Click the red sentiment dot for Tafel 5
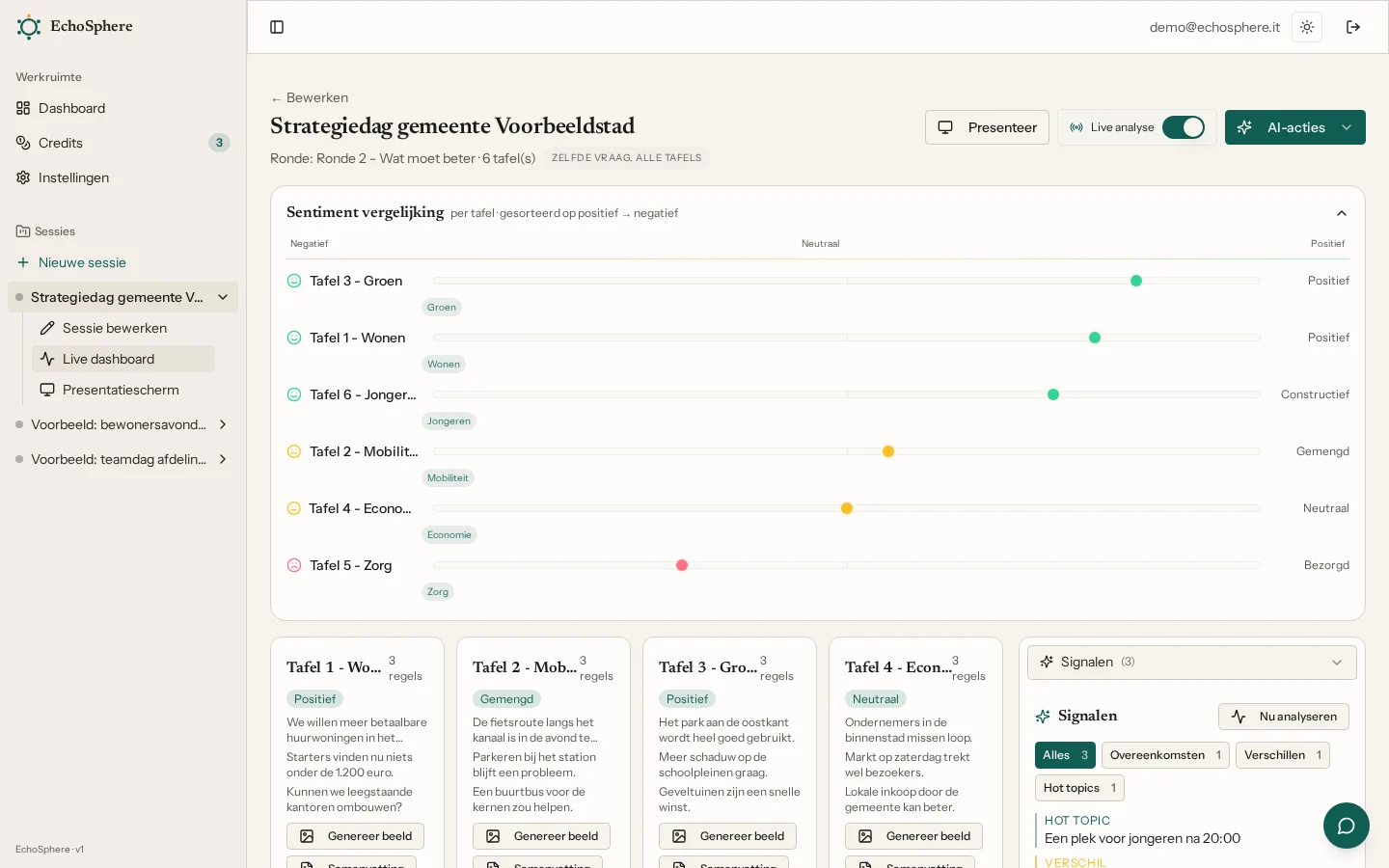Image resolution: width=1389 pixels, height=868 pixels. [x=682, y=565]
